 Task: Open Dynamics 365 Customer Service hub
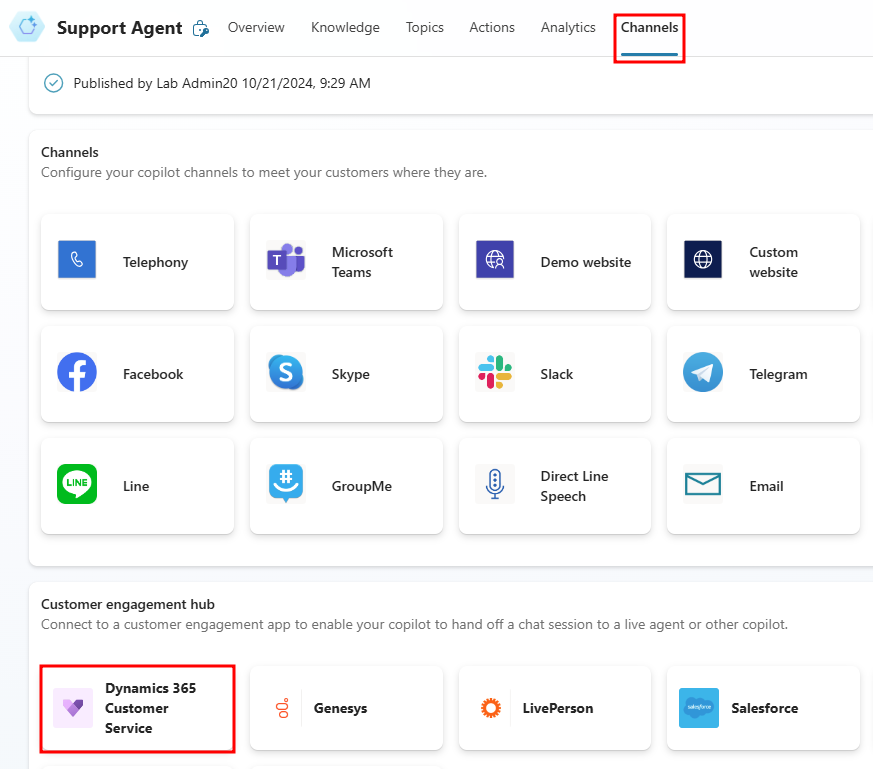click(x=137, y=707)
